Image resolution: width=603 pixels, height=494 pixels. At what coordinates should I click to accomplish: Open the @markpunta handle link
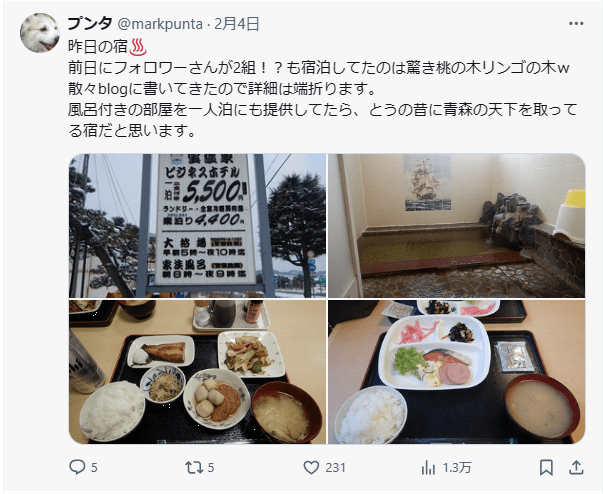(x=160, y=24)
